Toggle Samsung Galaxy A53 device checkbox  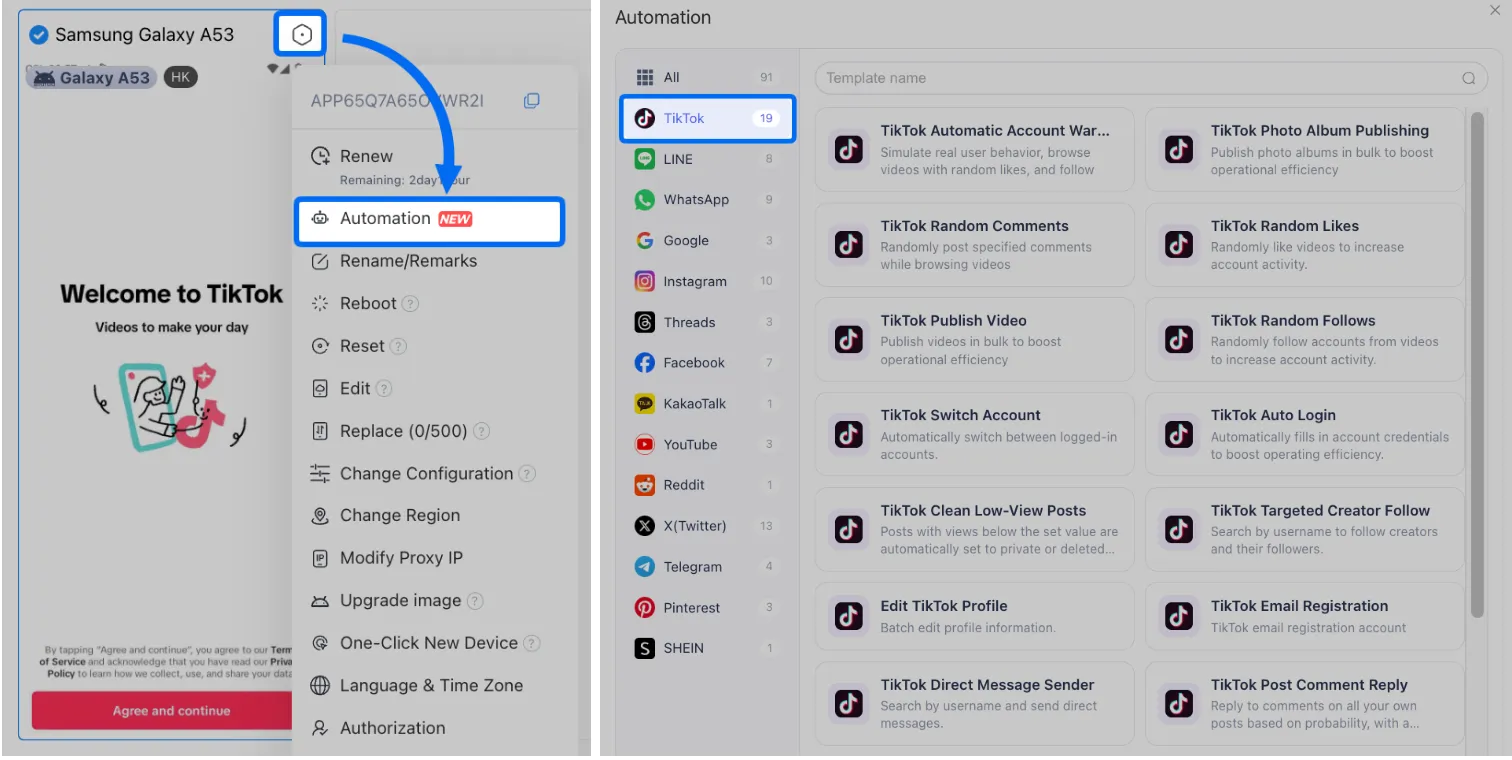point(39,35)
